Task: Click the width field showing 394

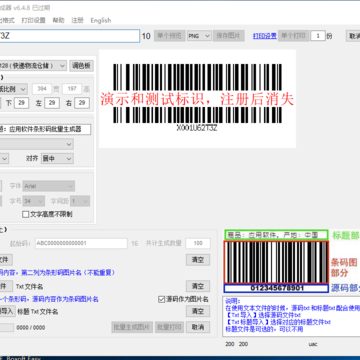Action: (x=42, y=89)
